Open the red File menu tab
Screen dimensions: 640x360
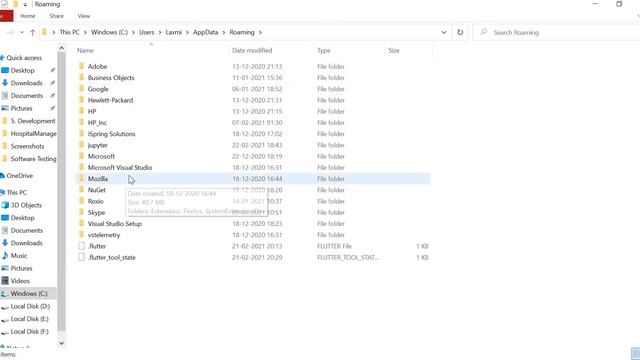6,16
